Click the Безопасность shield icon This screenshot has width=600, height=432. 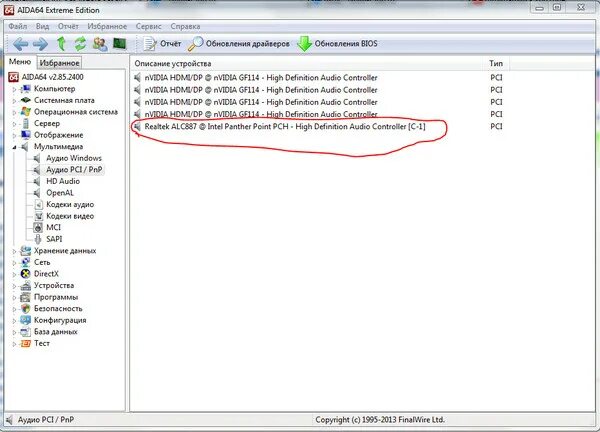(25, 308)
